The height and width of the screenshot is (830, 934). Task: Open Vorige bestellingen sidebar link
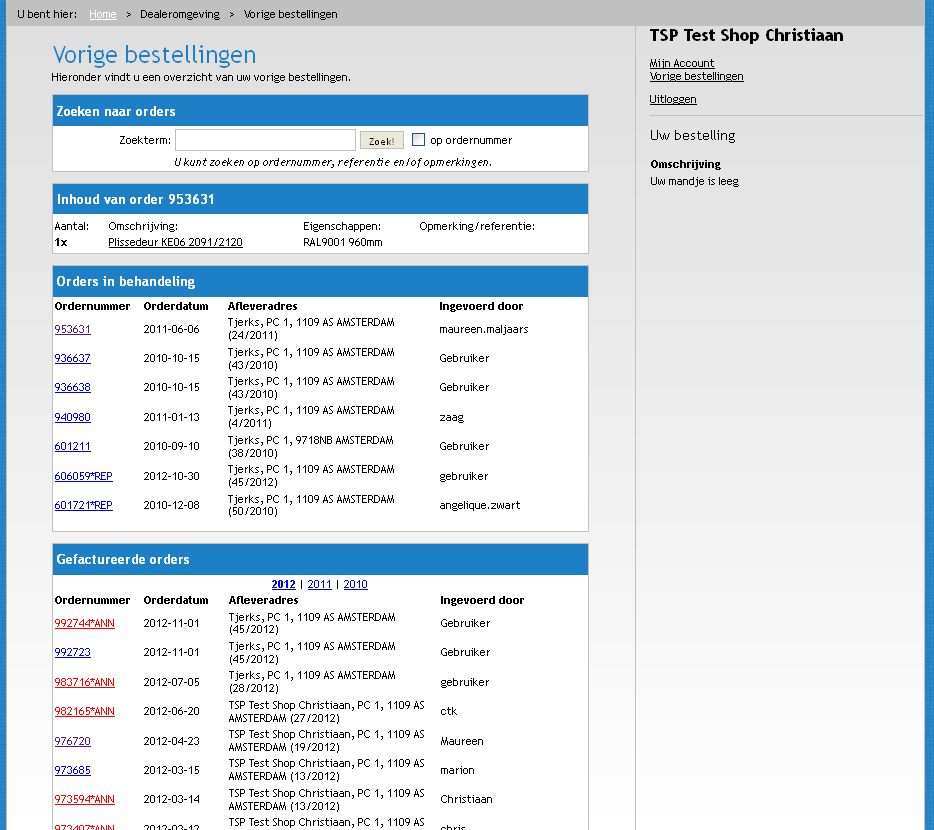[696, 76]
